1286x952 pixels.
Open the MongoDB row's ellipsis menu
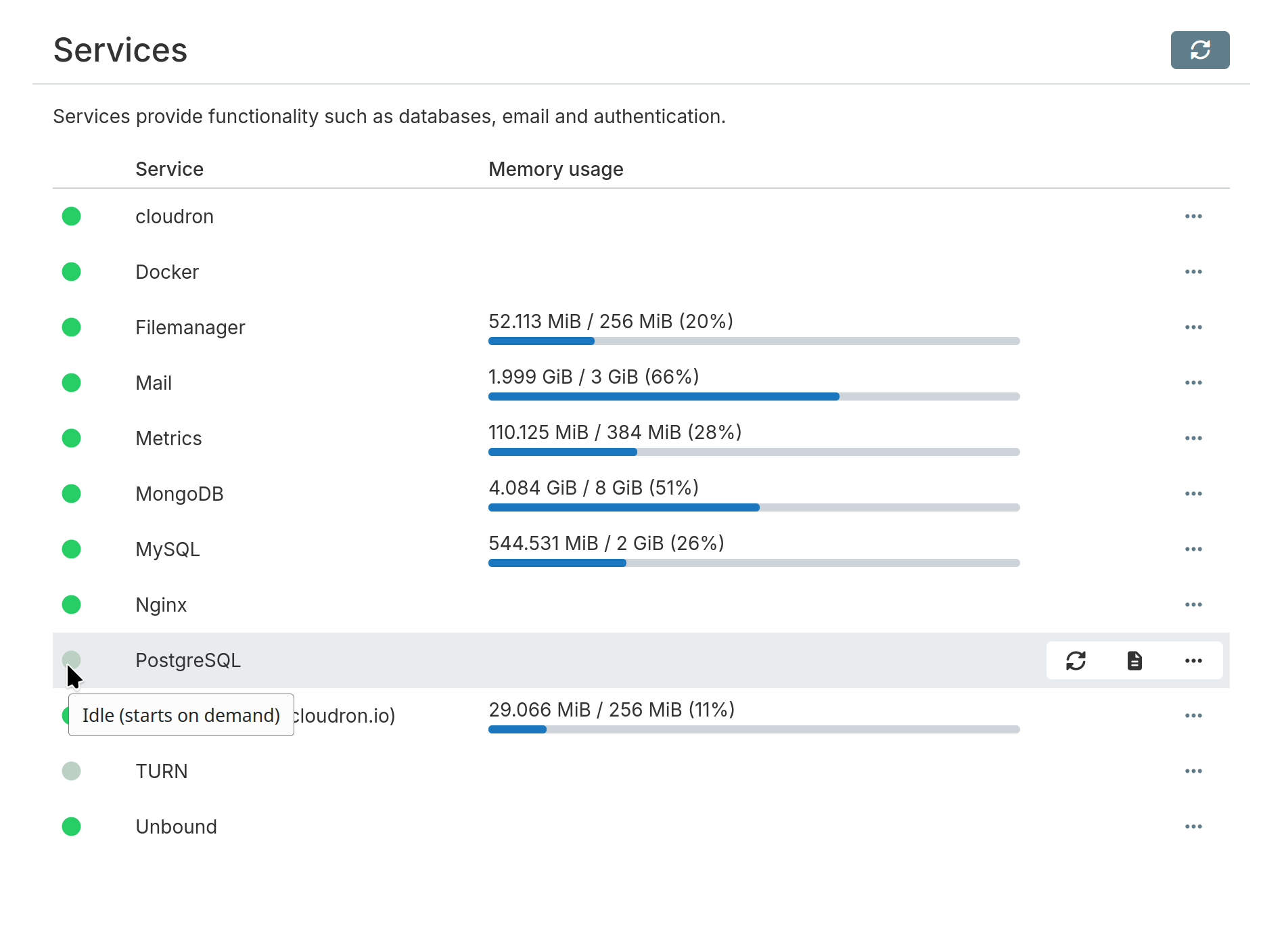[1193, 494]
